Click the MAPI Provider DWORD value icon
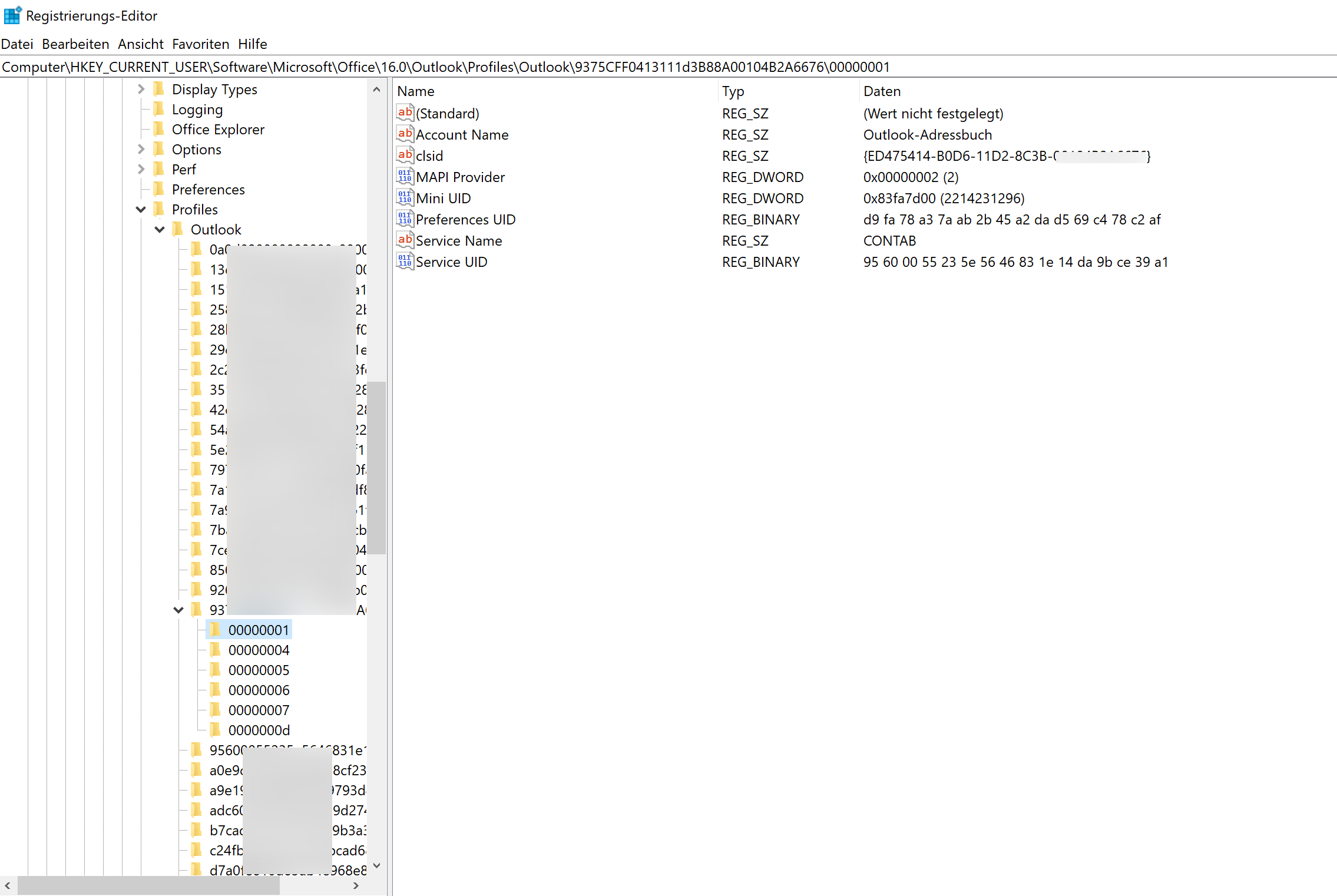The height and width of the screenshot is (896, 1337). click(x=405, y=177)
